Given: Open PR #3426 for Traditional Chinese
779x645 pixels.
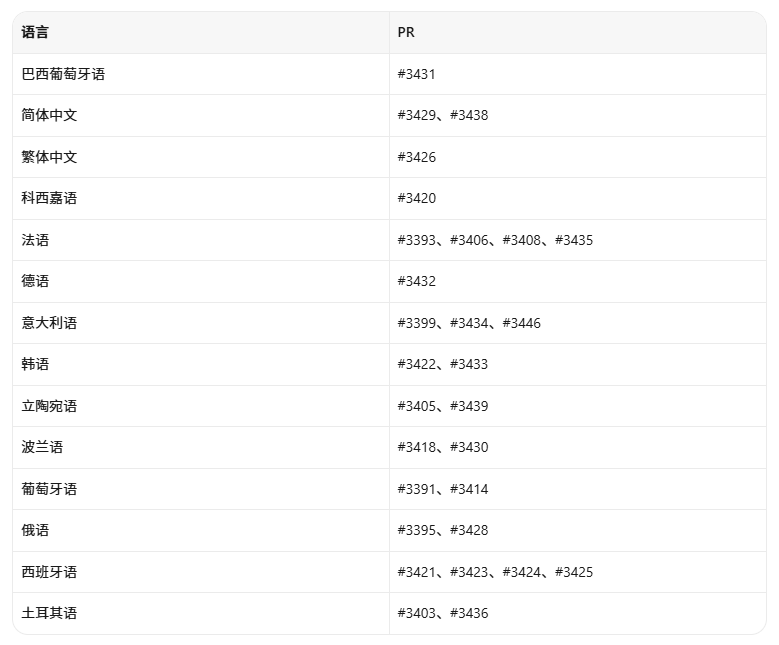Looking at the screenshot, I should click(x=416, y=157).
